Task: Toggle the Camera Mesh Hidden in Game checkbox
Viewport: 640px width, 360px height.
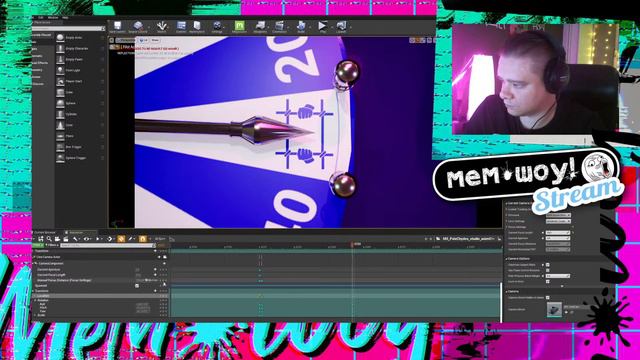Action: [x=548, y=298]
